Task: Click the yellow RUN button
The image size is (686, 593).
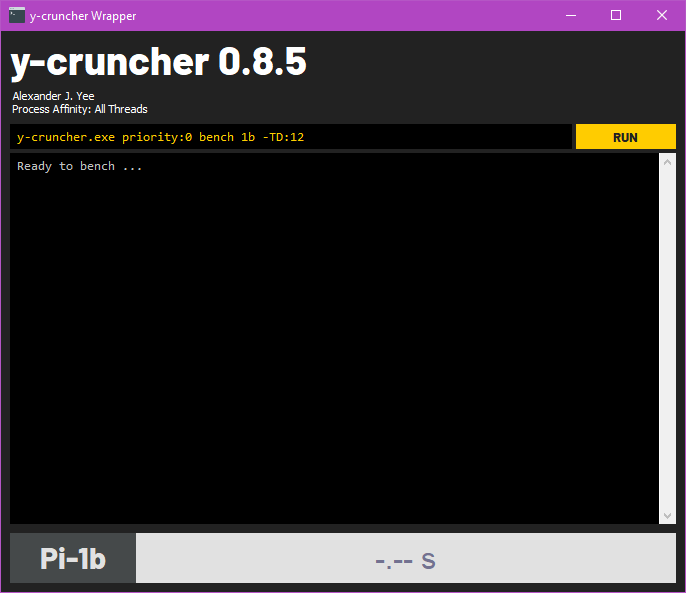Action: point(626,137)
